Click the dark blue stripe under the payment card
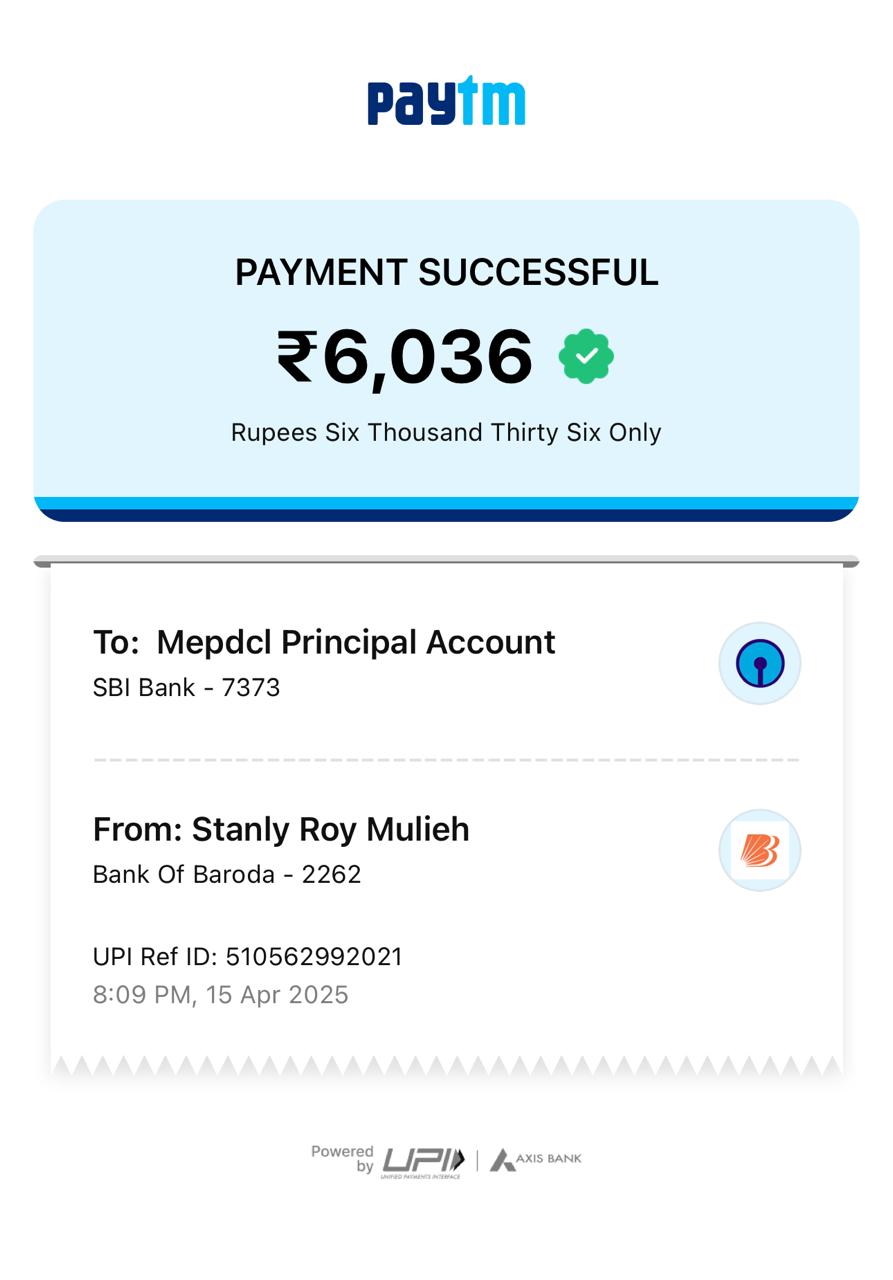This screenshot has height=1280, width=893. point(446,515)
